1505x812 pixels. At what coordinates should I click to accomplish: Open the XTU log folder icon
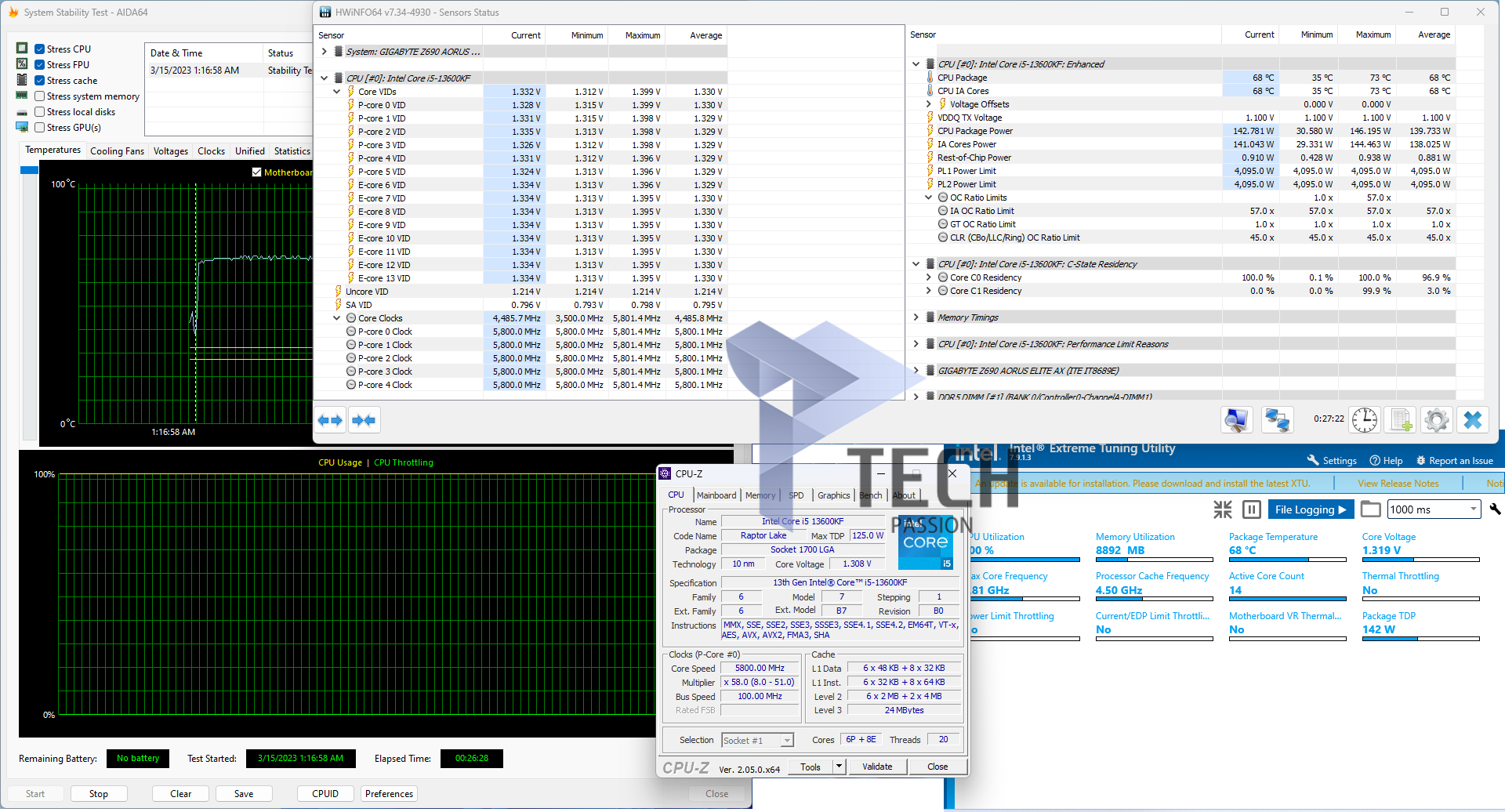pyautogui.click(x=1370, y=509)
